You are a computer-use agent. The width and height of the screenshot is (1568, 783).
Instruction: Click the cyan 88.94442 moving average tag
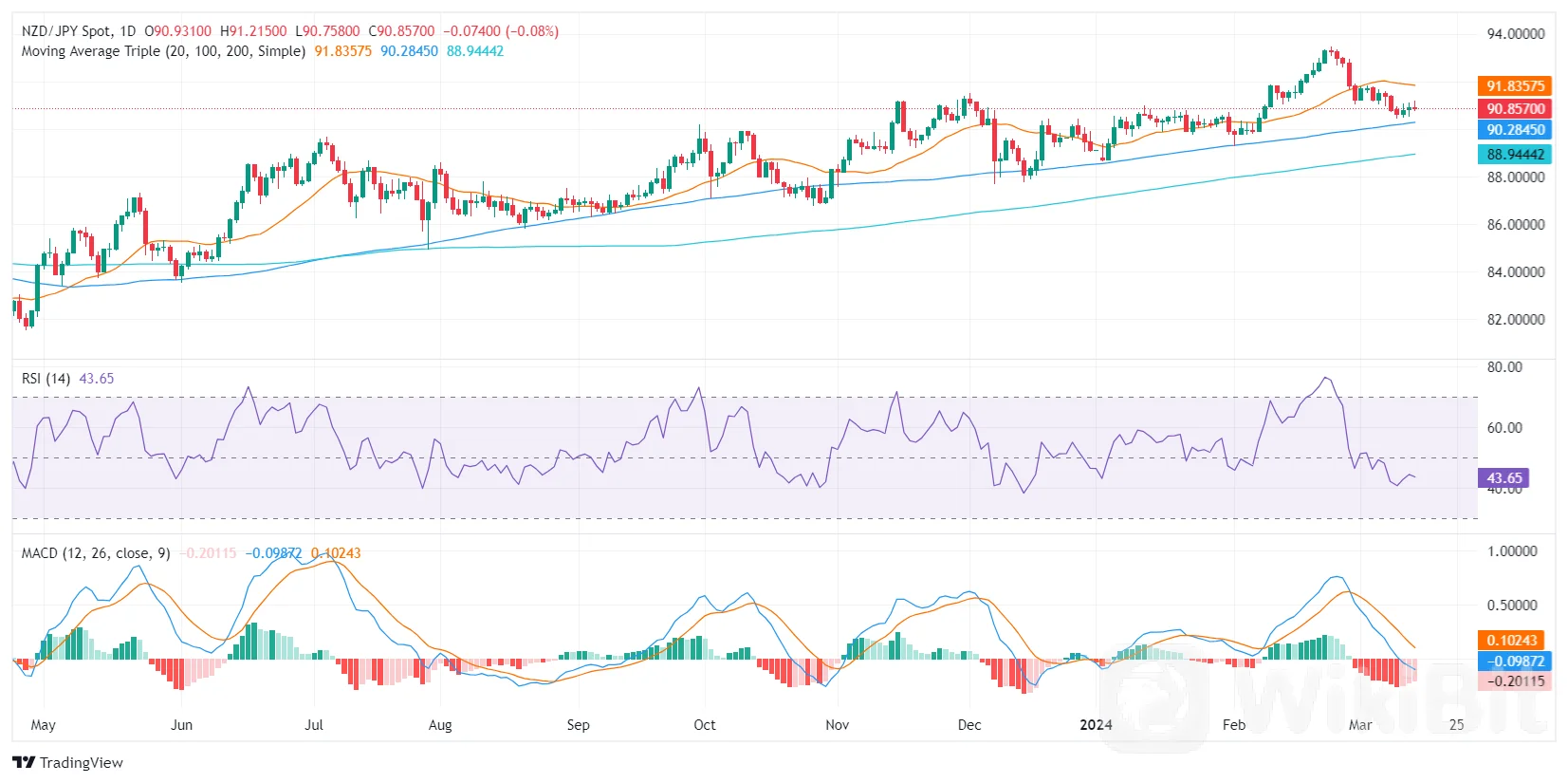[x=1514, y=154]
